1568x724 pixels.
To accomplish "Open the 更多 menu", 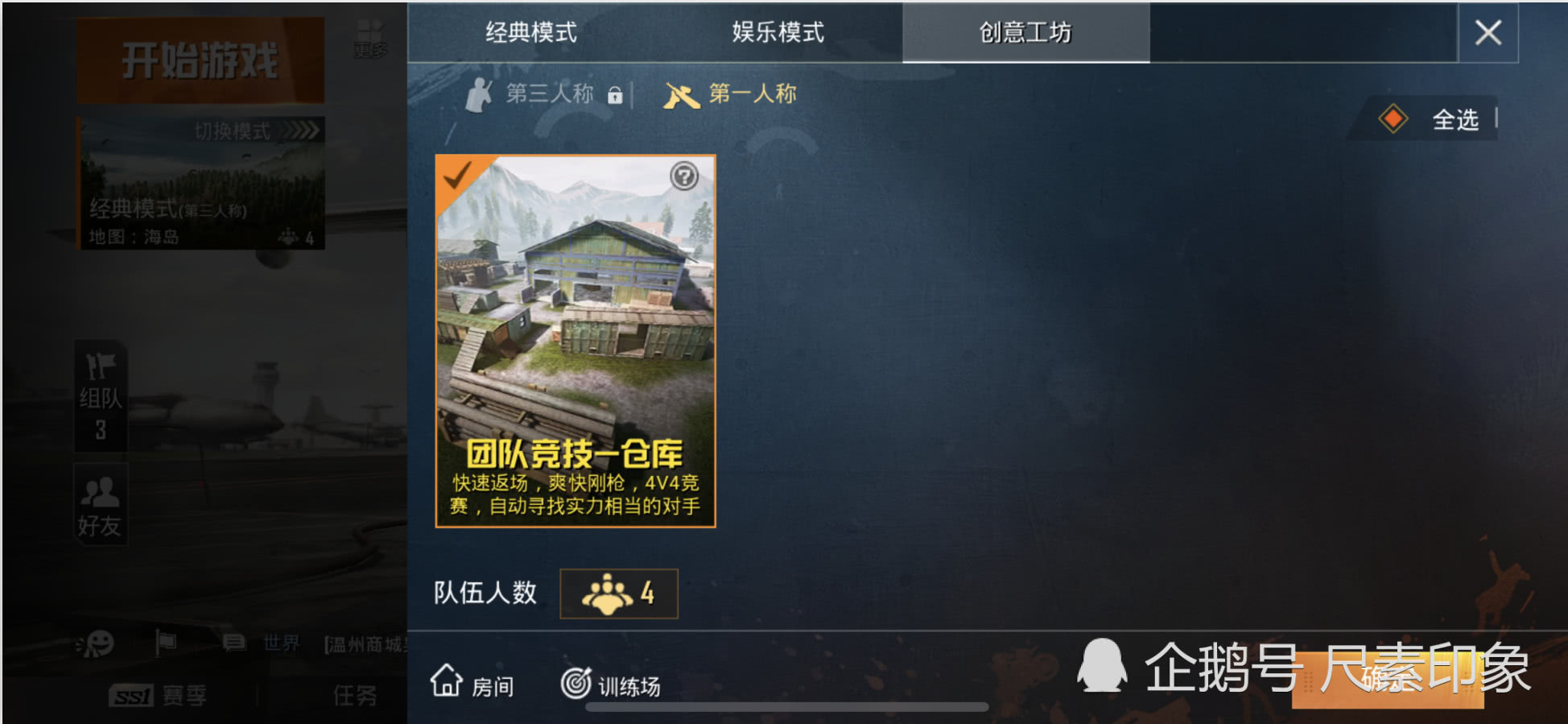I will click(x=370, y=39).
